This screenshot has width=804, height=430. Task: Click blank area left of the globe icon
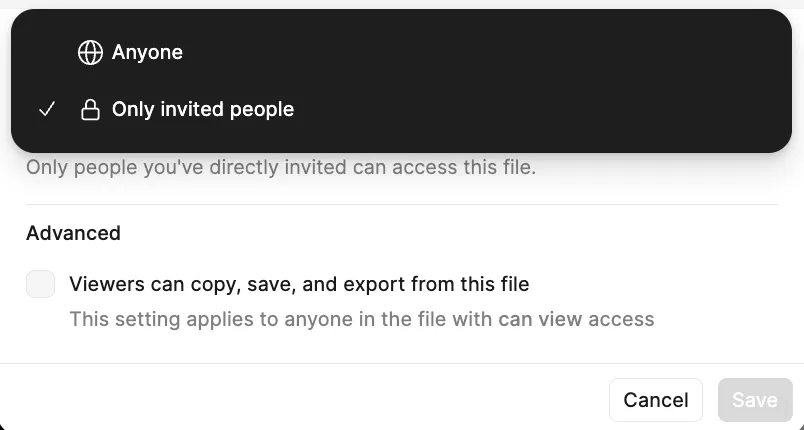coord(45,53)
